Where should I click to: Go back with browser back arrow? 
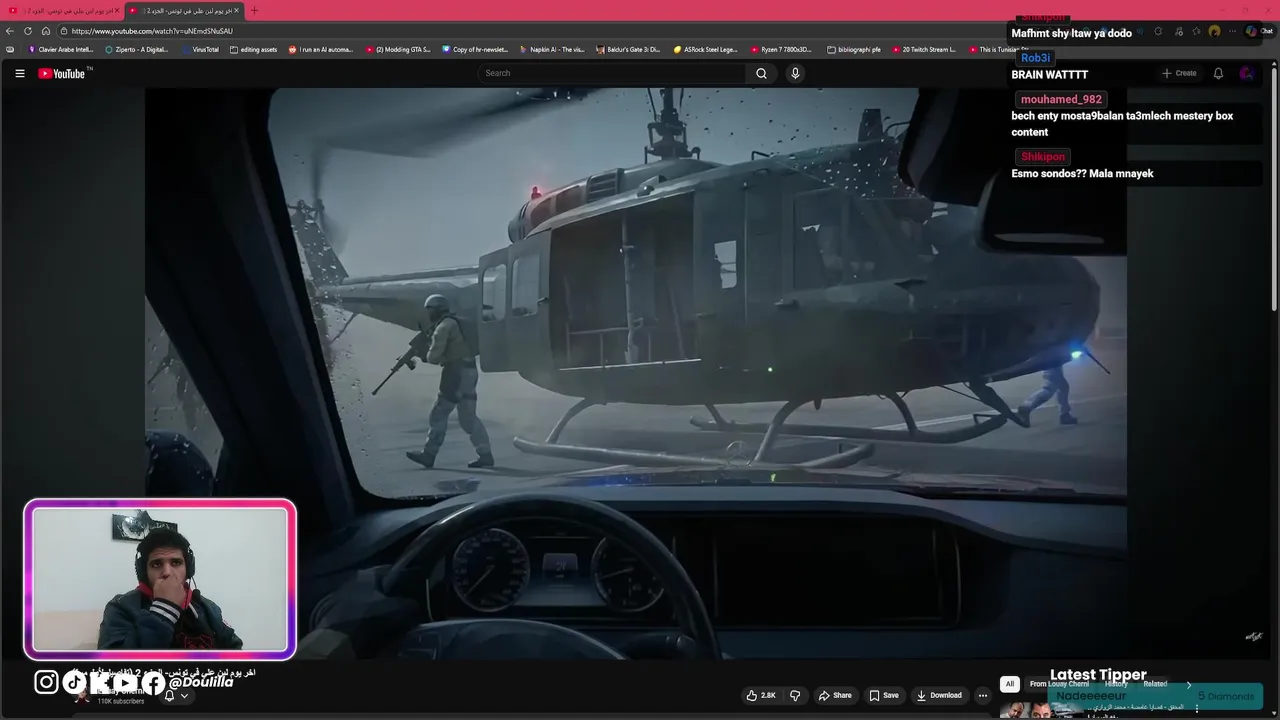[x=10, y=31]
